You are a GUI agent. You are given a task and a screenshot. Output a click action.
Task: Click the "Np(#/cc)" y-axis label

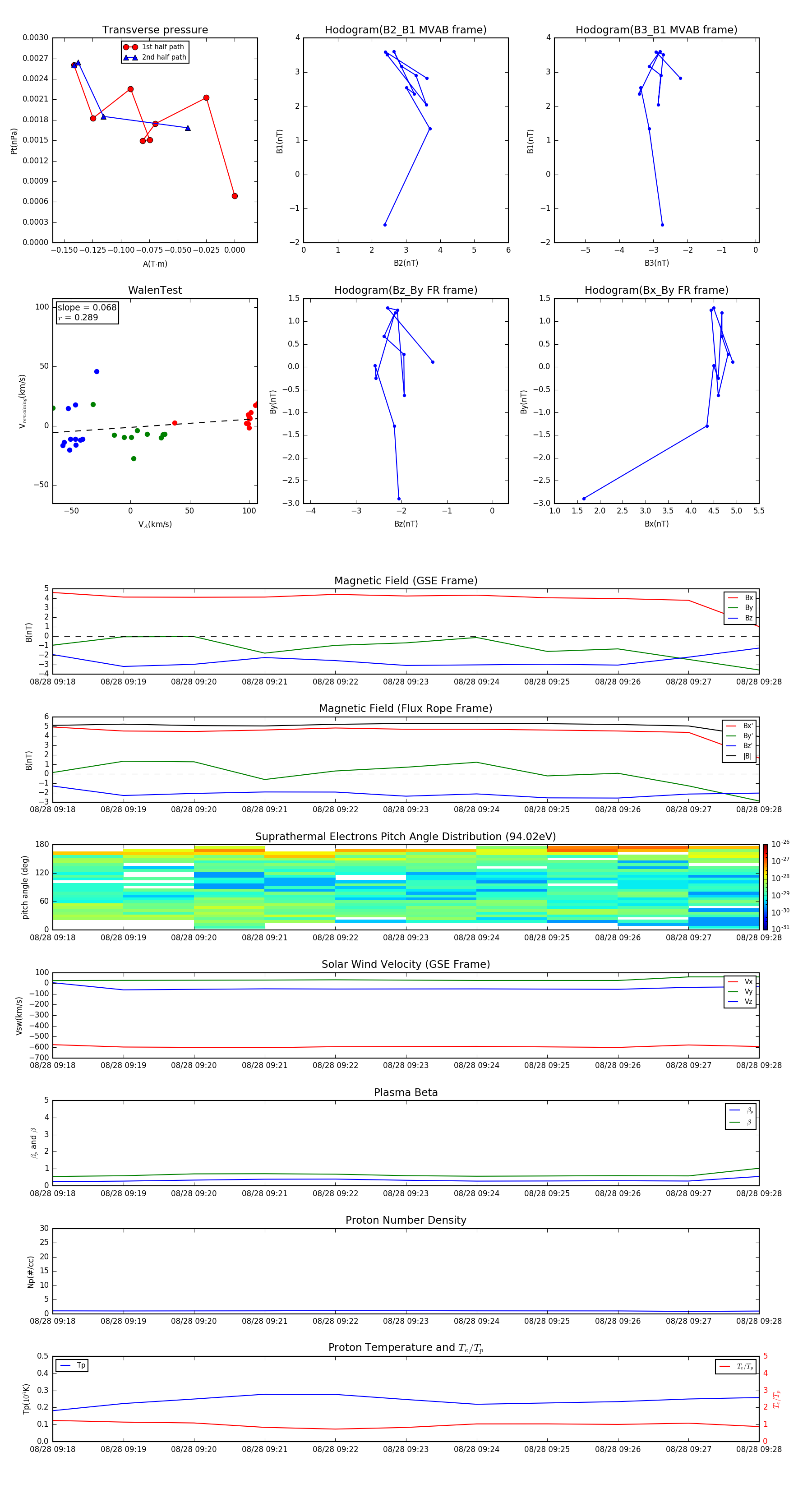pyautogui.click(x=31, y=1272)
